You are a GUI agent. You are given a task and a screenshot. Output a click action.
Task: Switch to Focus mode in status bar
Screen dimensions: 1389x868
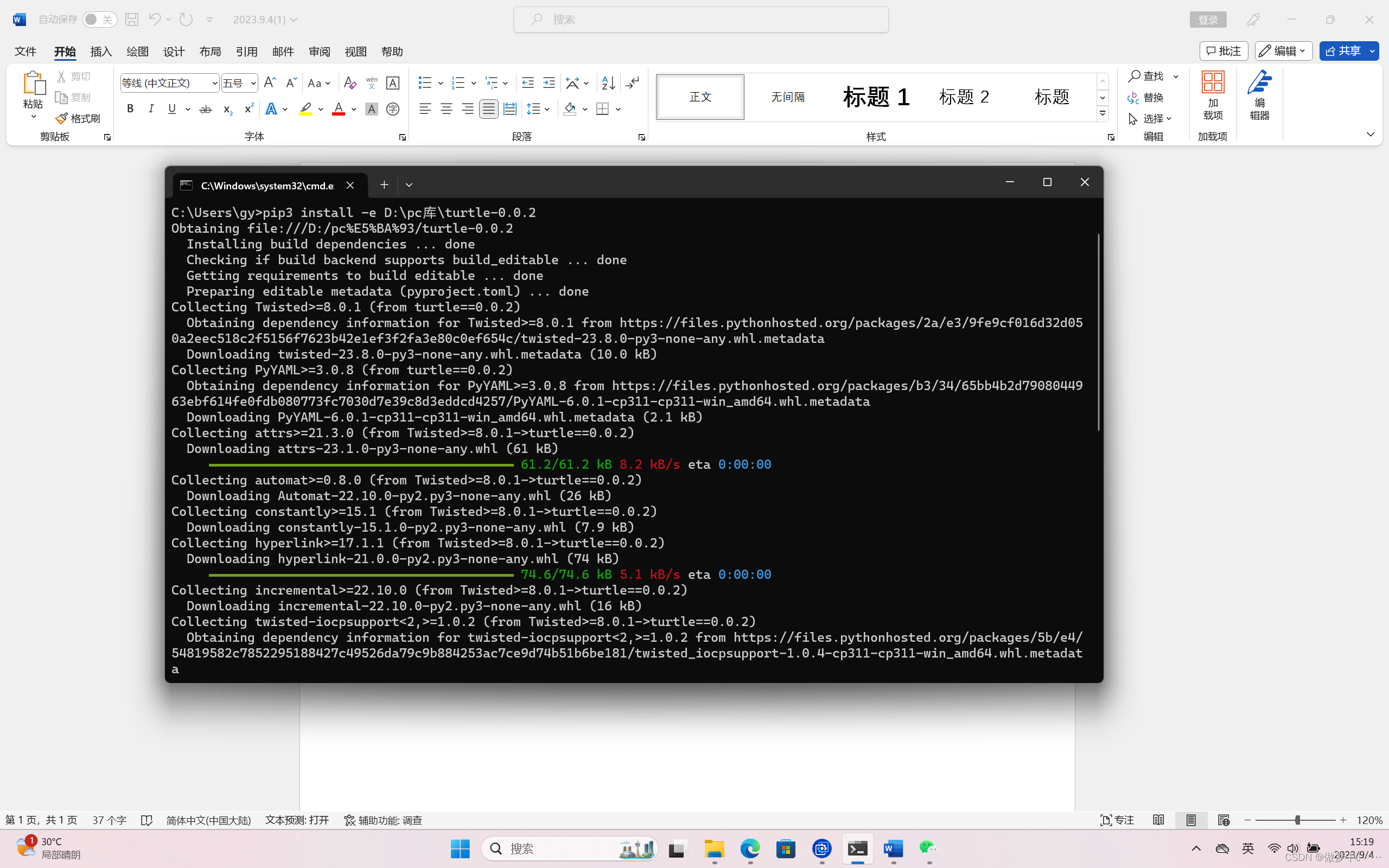(x=1117, y=820)
